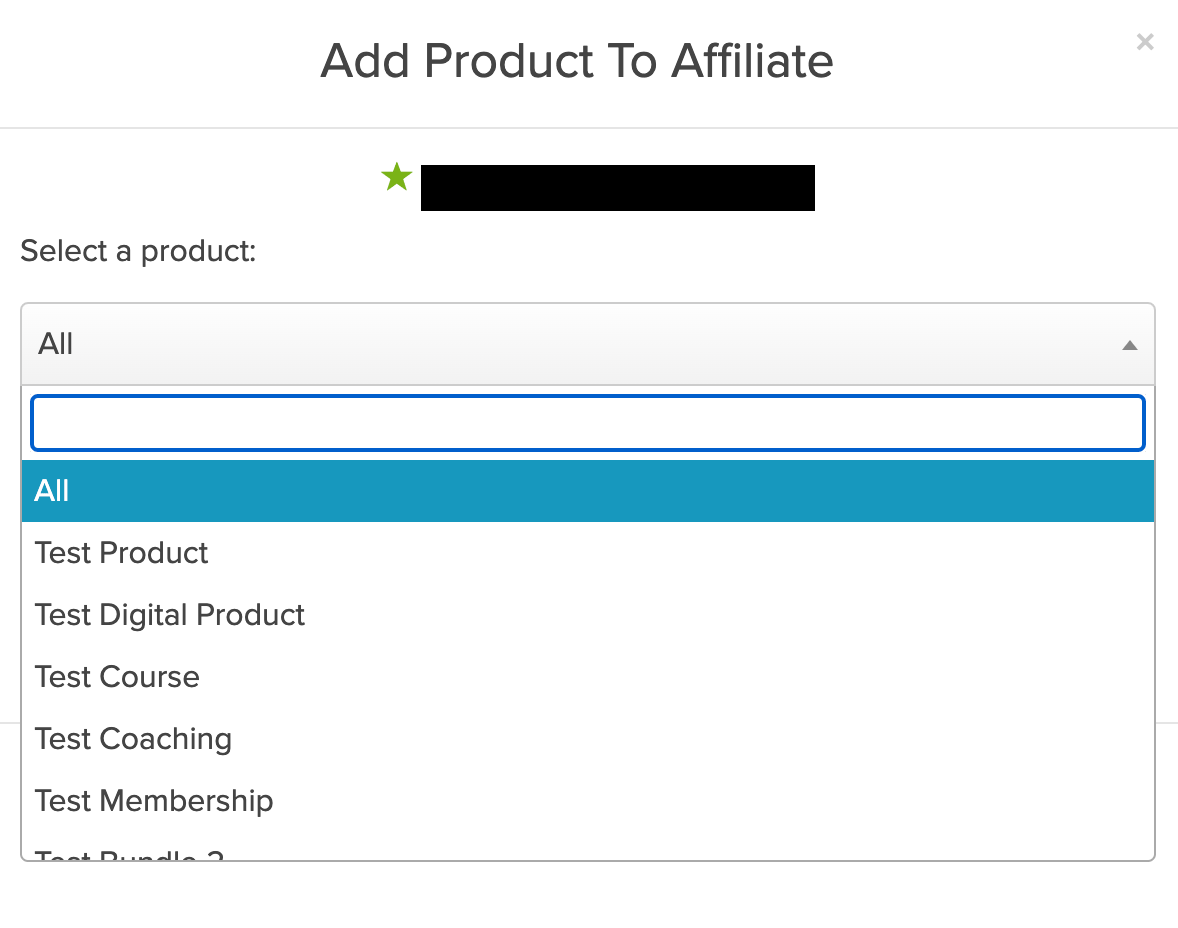The width and height of the screenshot is (1178, 928).
Task: Select the highlighted All option
Action: 587,491
